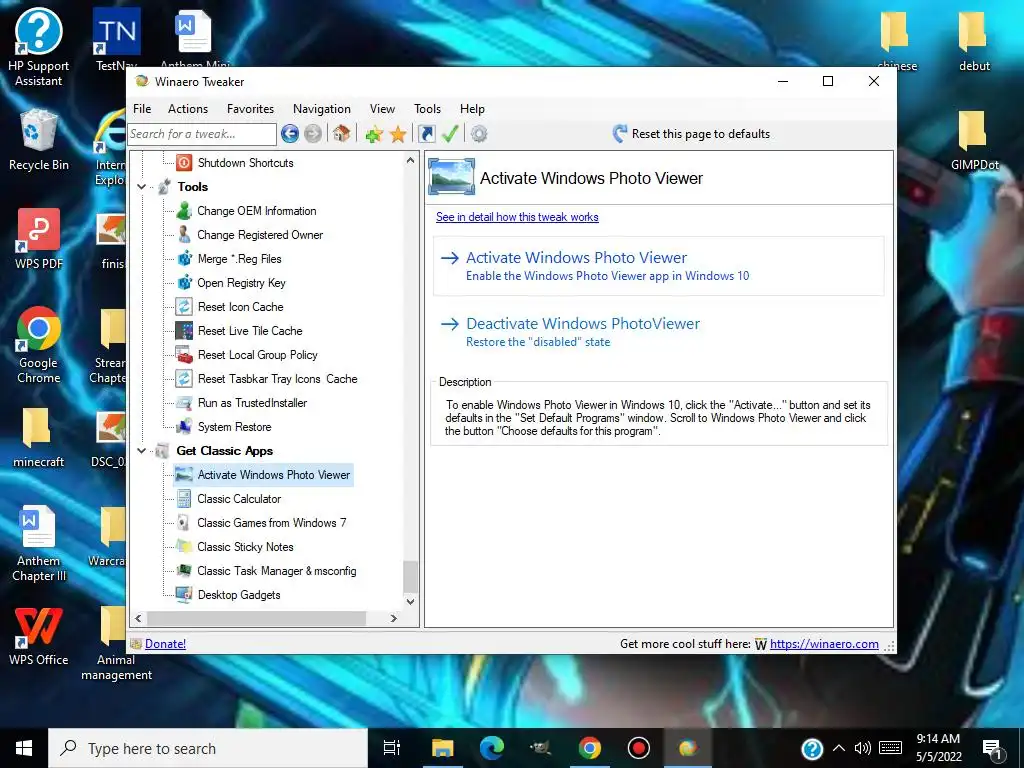1024x768 pixels.
Task: Click the Back navigation arrow in toolbar
Action: point(290,134)
